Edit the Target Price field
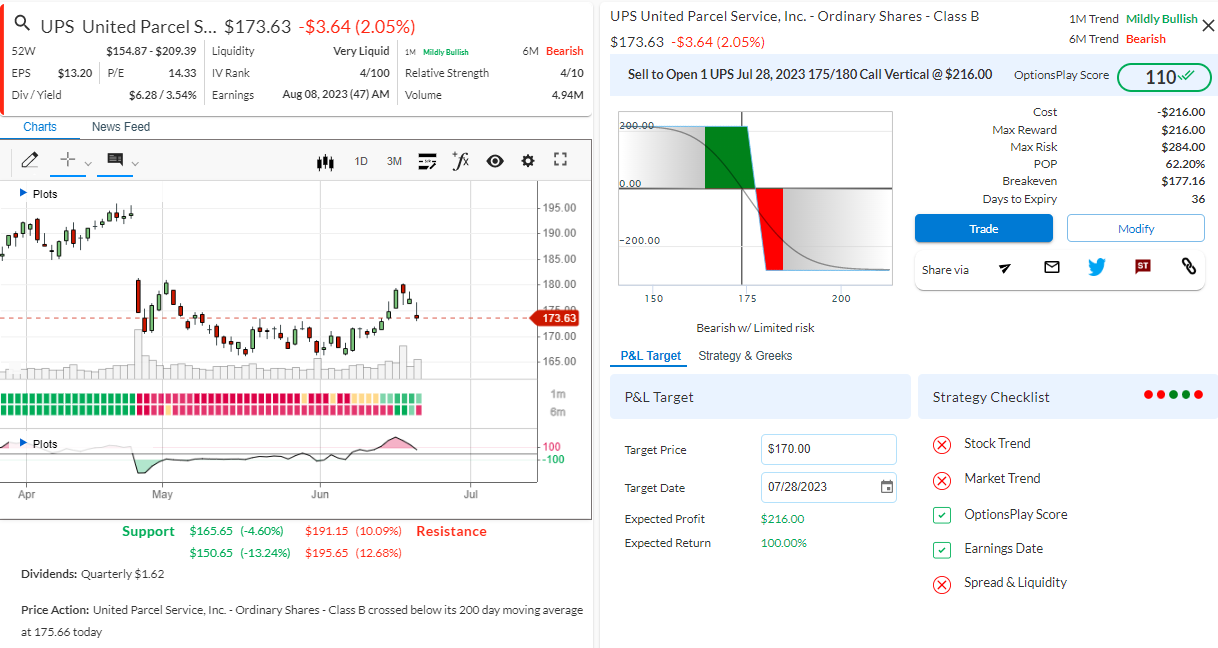This screenshot has width=1218, height=648. tap(829, 449)
